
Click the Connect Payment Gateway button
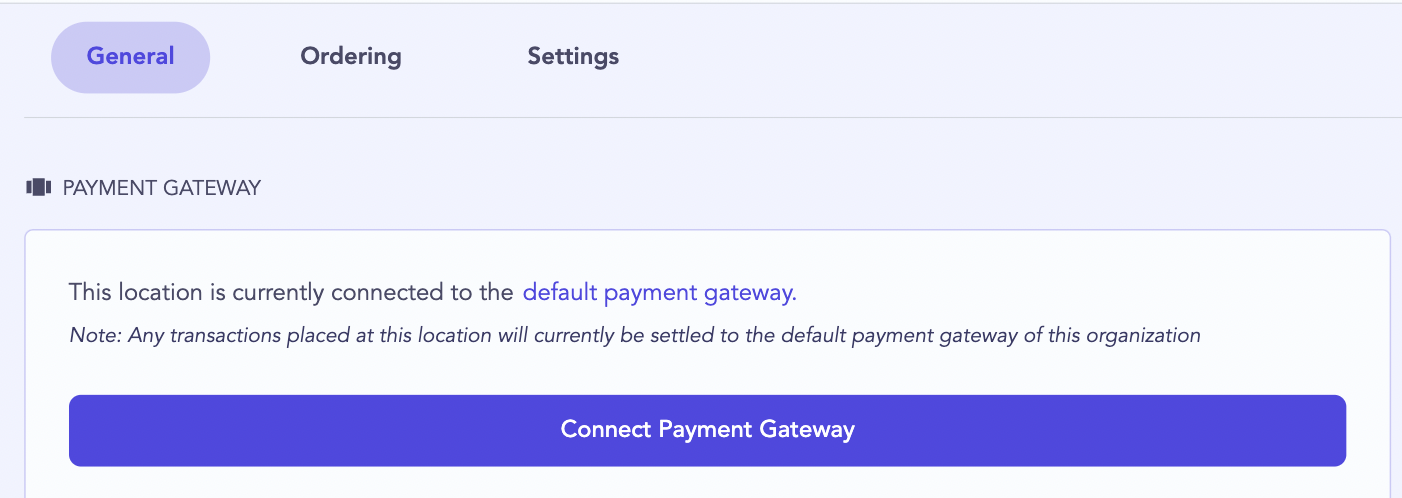[x=707, y=430]
